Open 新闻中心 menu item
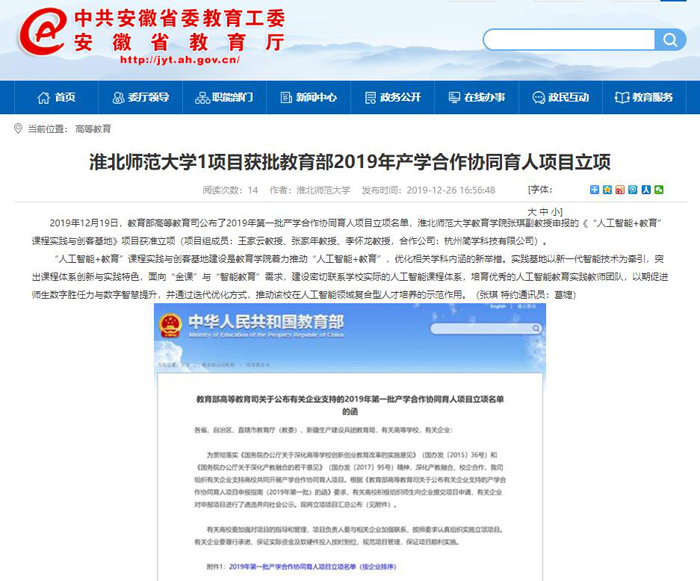The width and height of the screenshot is (700, 581). 308,97
